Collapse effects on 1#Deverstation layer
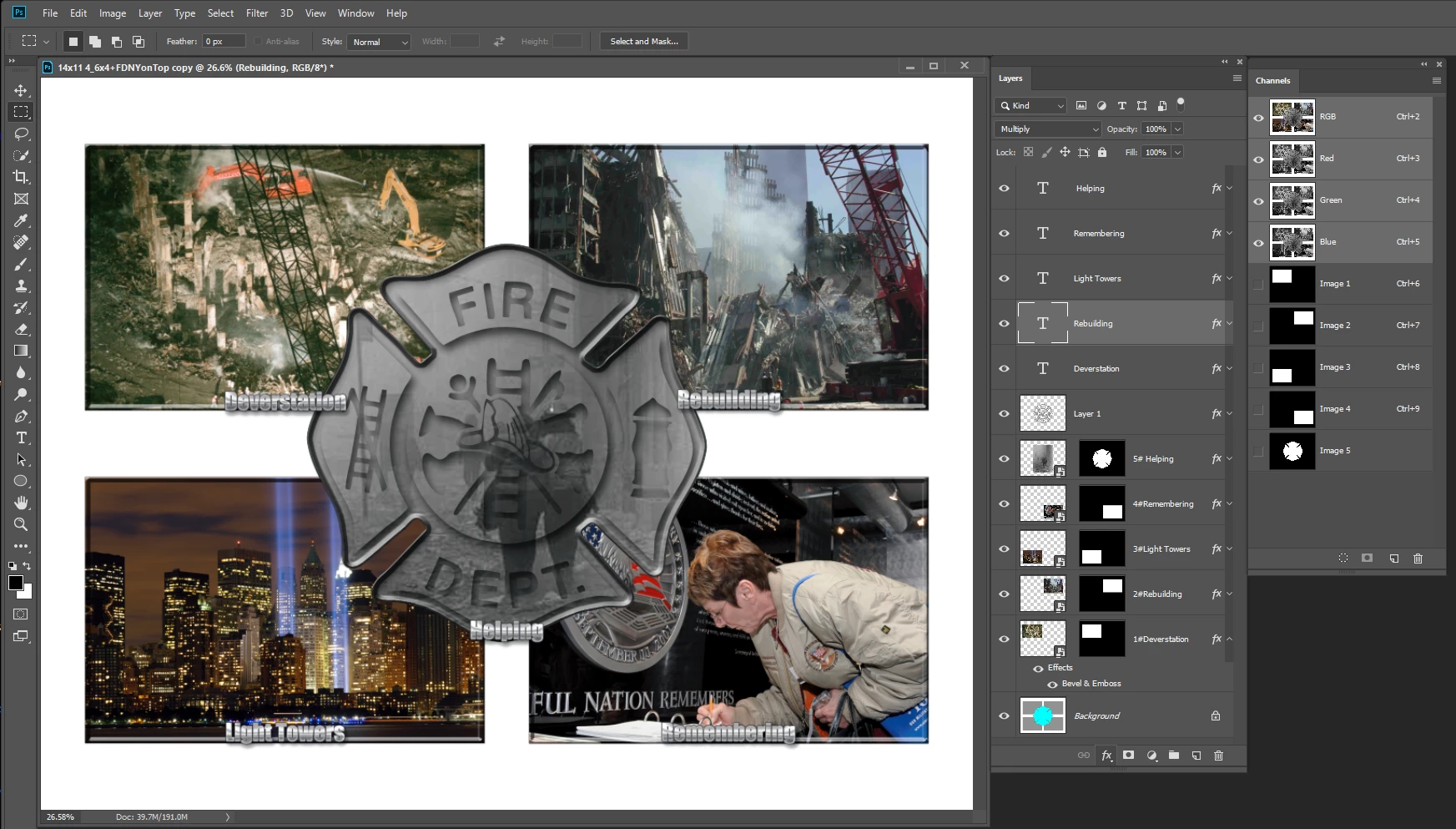This screenshot has width=1456, height=829. [x=1229, y=639]
